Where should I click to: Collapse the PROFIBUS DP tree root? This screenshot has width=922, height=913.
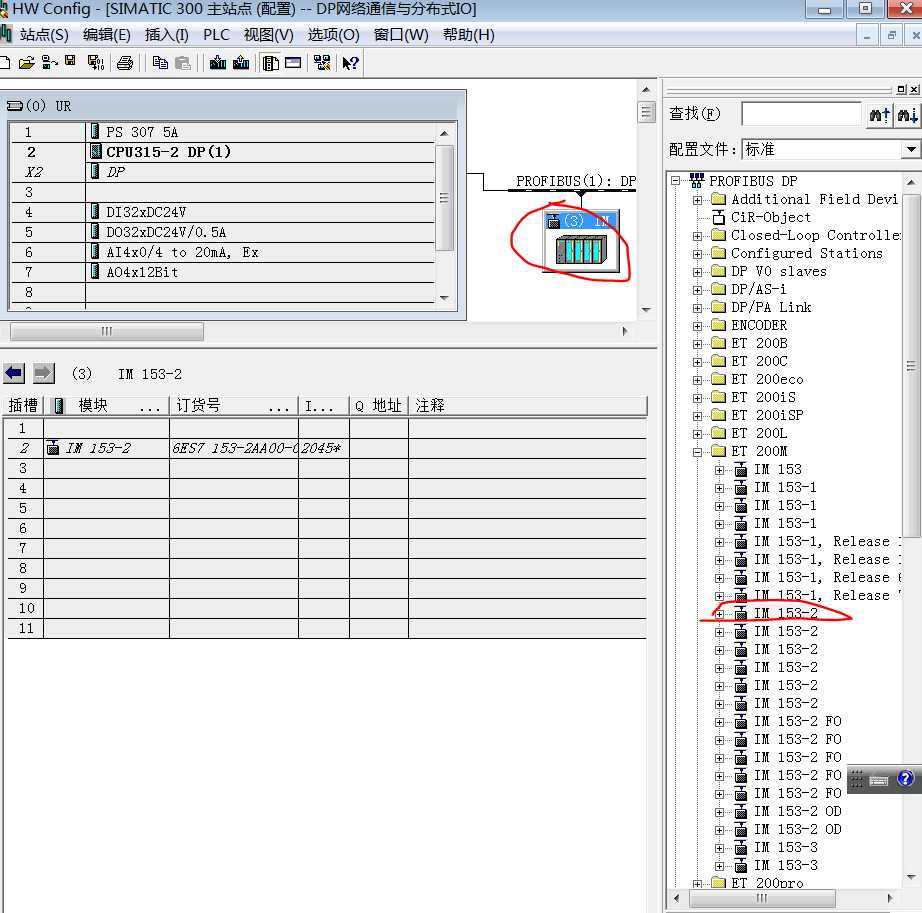coord(676,180)
